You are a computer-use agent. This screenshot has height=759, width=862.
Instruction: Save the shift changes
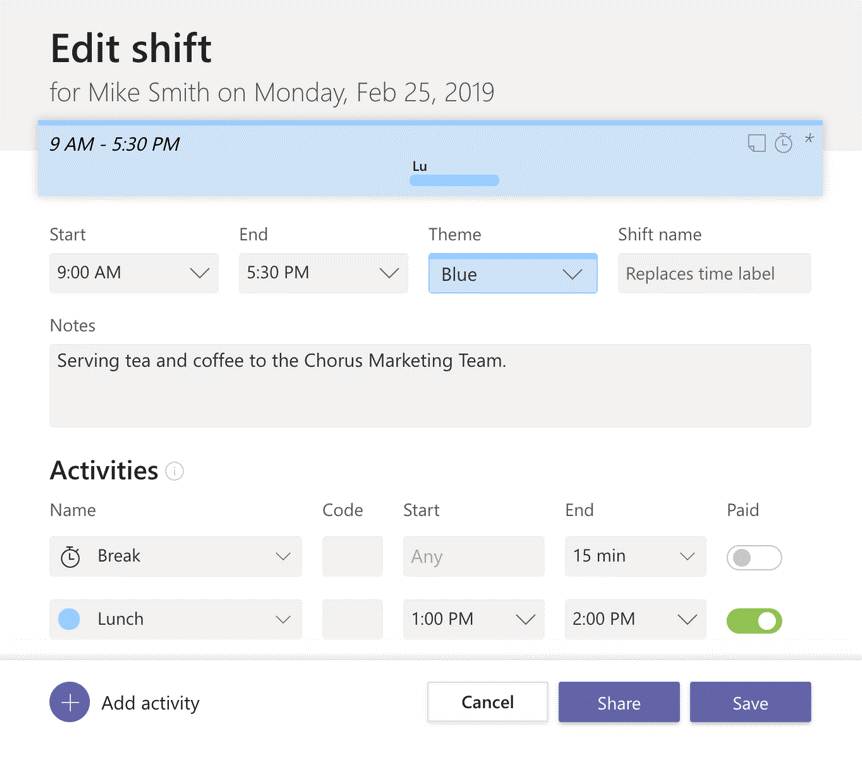coord(750,703)
